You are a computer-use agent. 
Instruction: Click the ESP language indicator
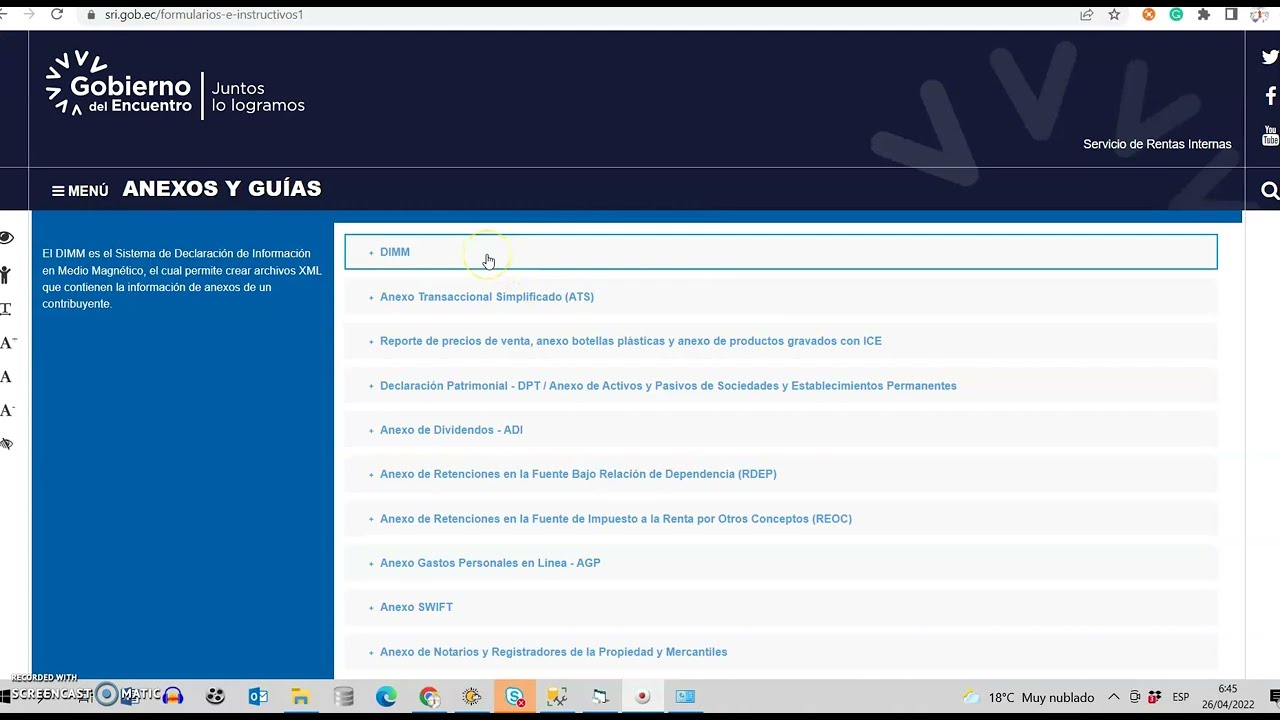click(x=1181, y=697)
